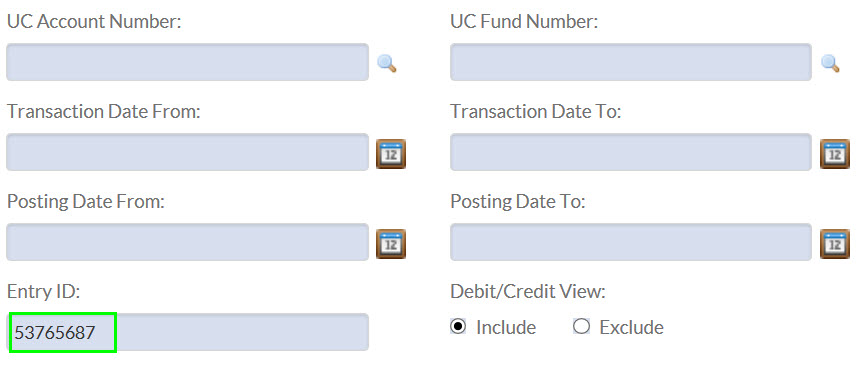This screenshot has height=365, width=867.
Task: Click the Debit/Credit View label
Action: (528, 291)
